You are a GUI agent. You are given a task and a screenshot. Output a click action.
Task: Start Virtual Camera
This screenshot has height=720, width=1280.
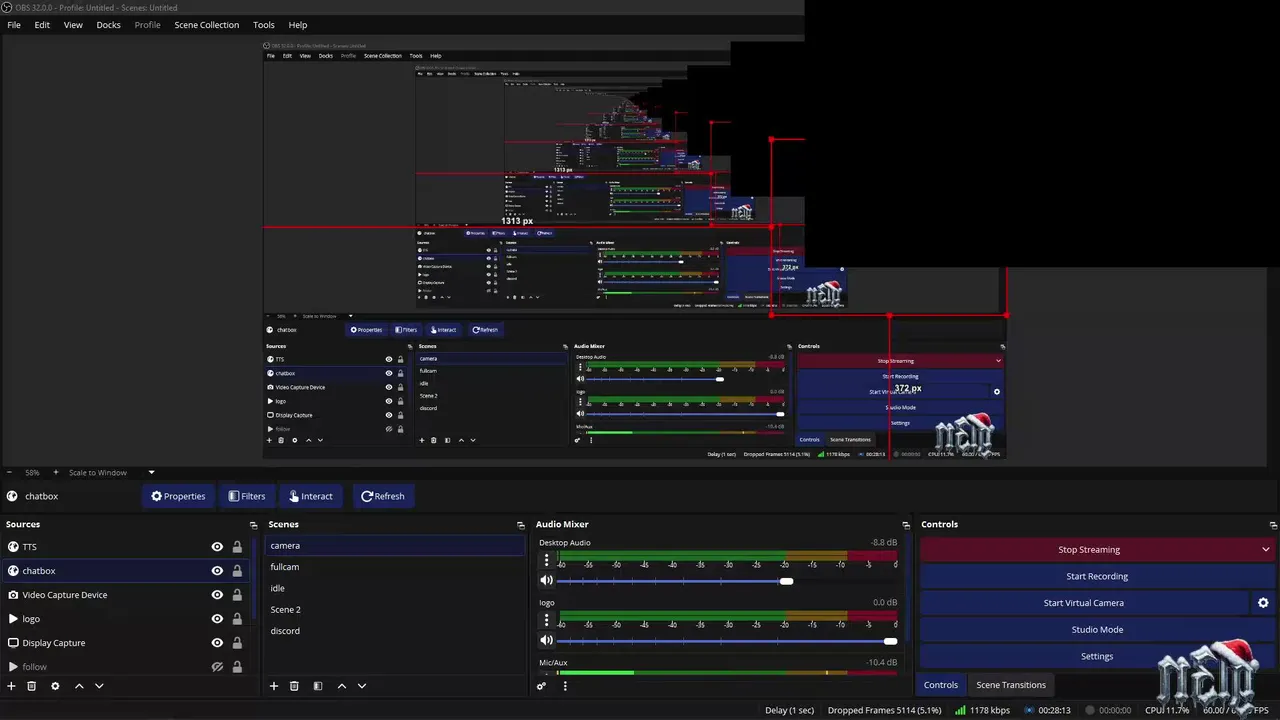tap(1084, 603)
